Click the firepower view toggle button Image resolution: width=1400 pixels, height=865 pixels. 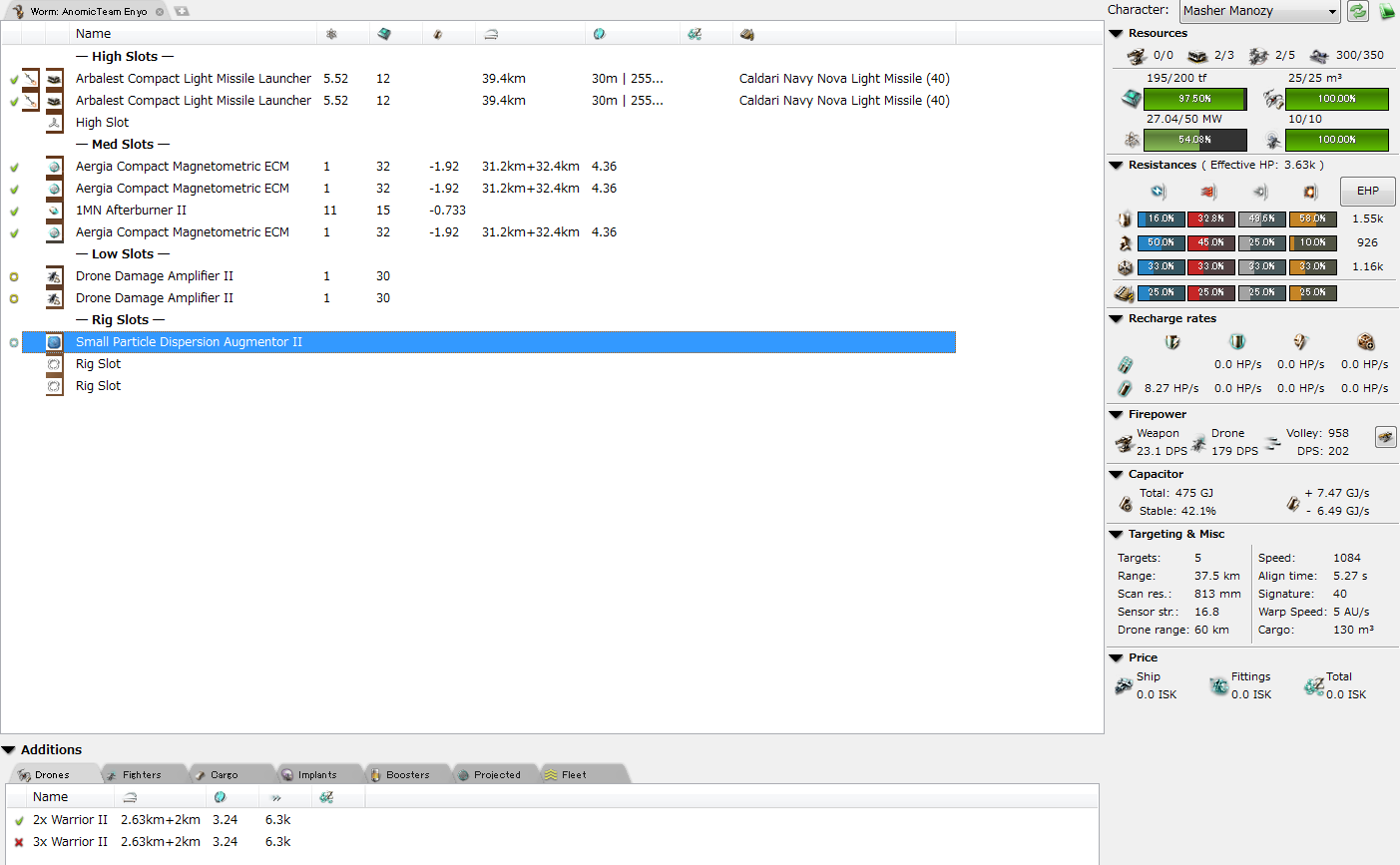click(1385, 437)
